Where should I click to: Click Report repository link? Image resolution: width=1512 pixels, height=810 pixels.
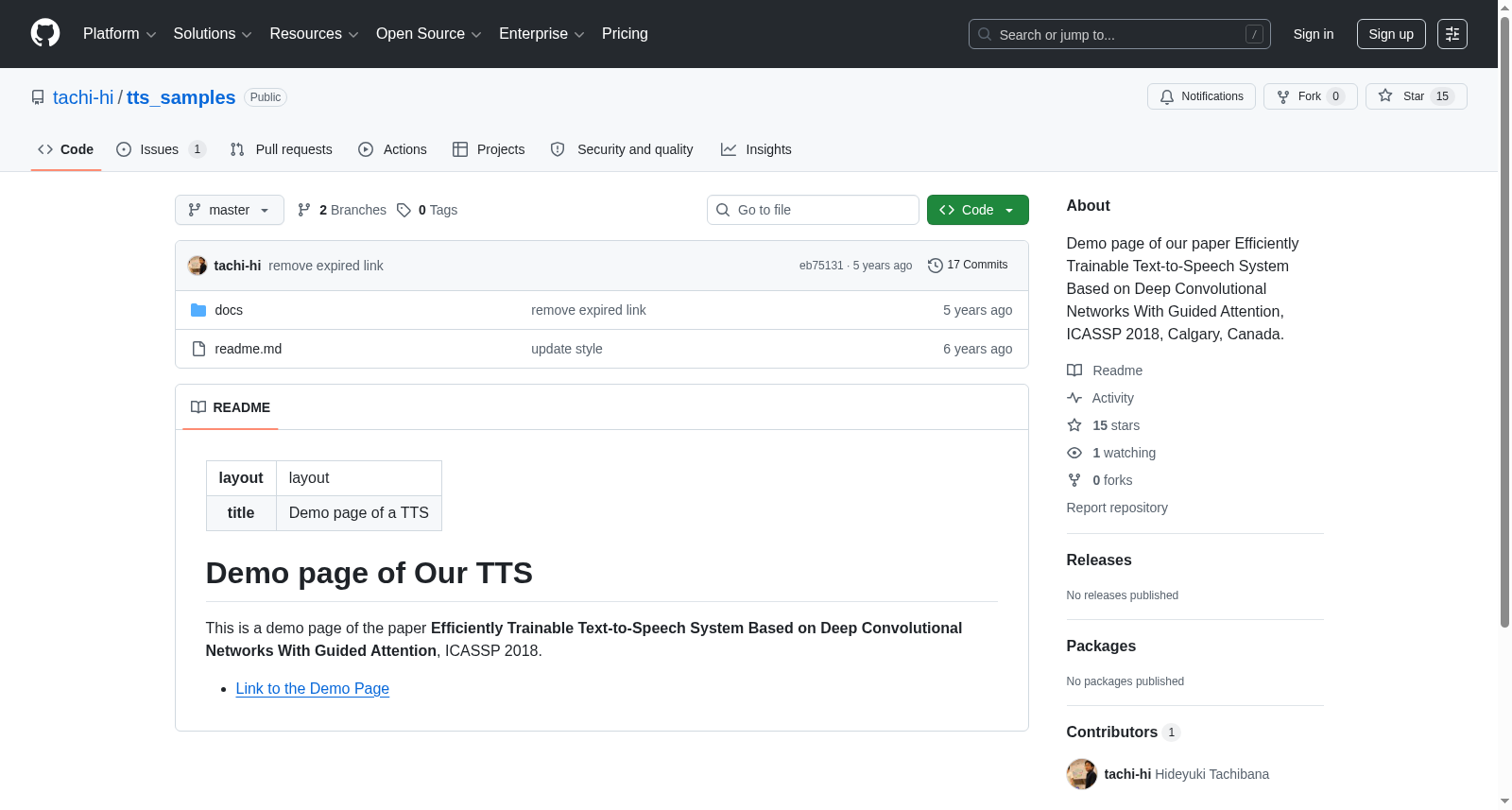[x=1117, y=508]
